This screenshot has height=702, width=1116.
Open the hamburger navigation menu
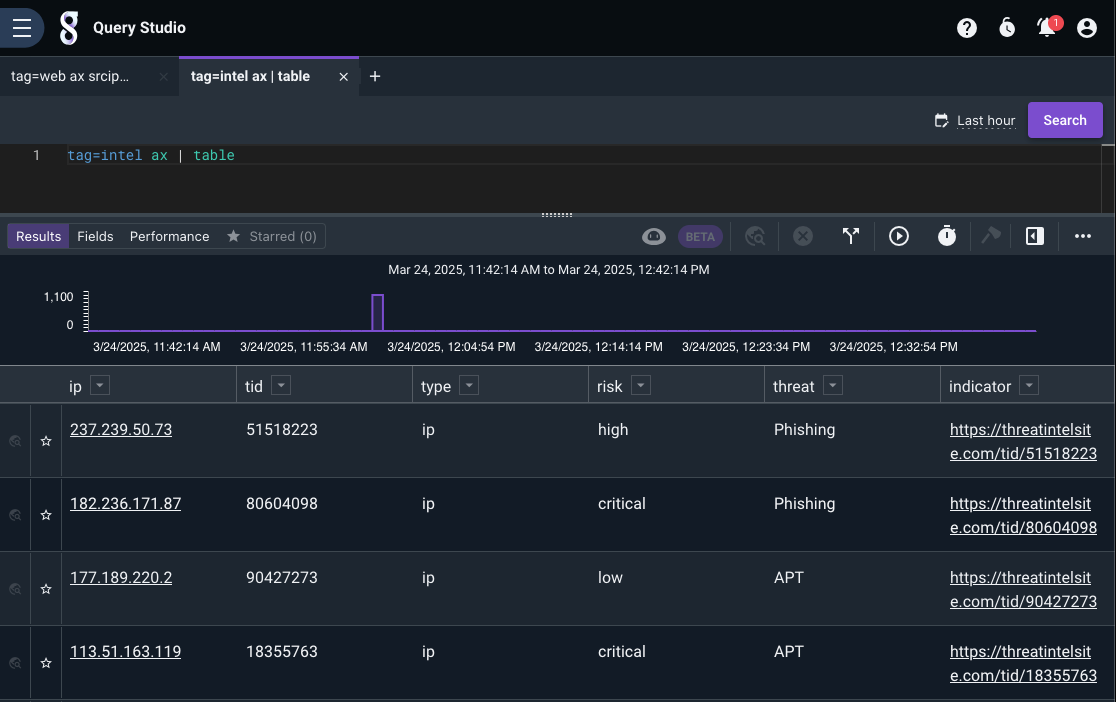pos(22,28)
